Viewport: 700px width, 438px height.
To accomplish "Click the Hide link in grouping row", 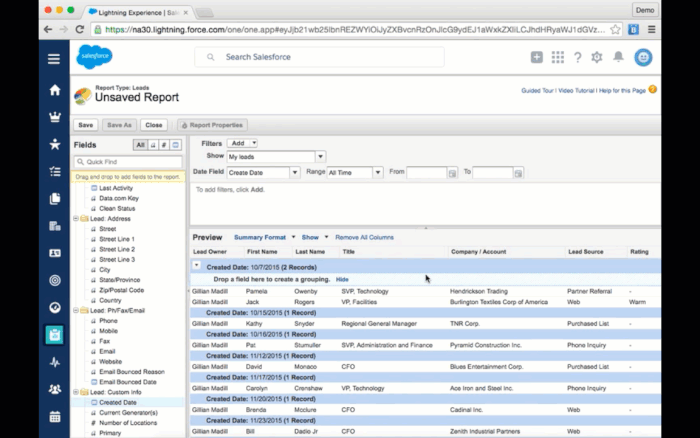I will 342,279.
